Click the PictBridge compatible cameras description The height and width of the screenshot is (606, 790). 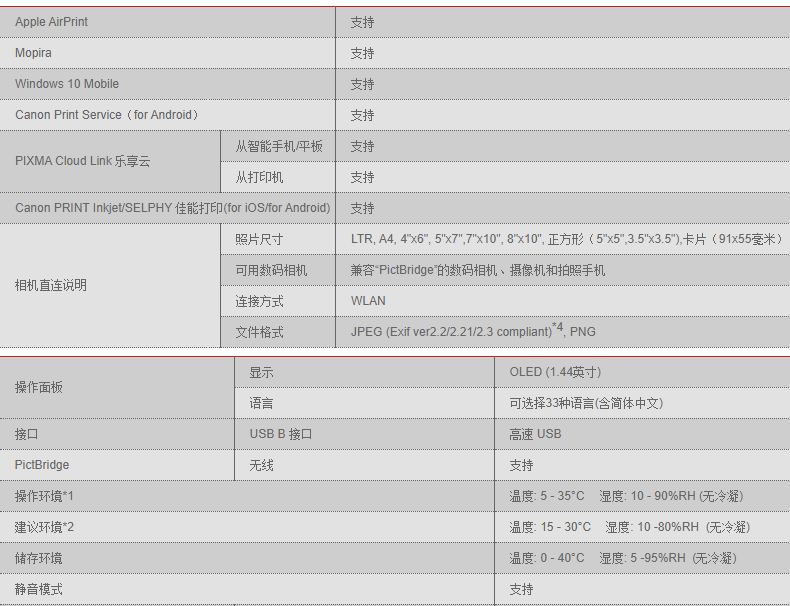click(x=478, y=271)
